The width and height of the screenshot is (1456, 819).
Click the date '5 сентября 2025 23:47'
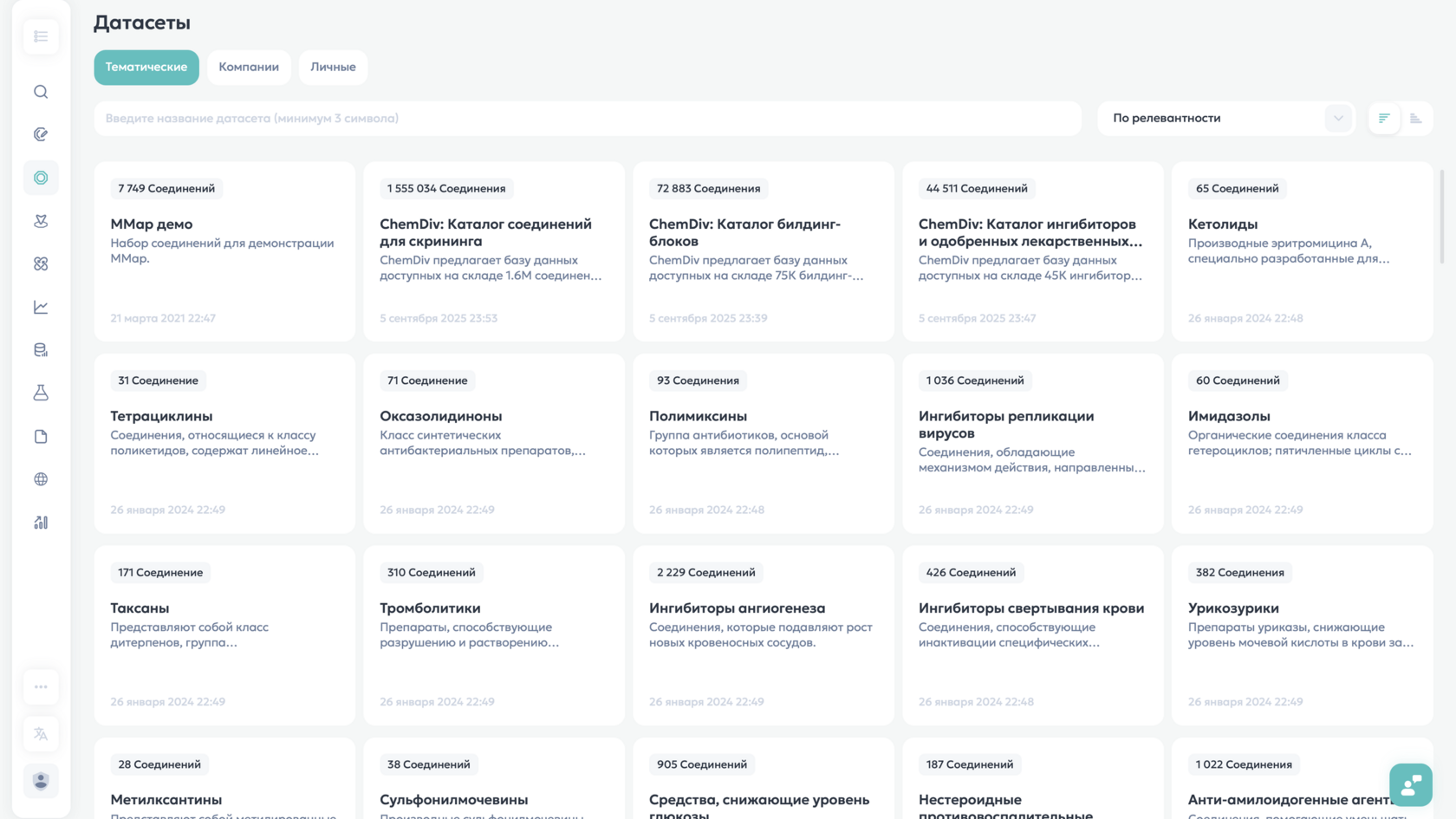click(977, 318)
